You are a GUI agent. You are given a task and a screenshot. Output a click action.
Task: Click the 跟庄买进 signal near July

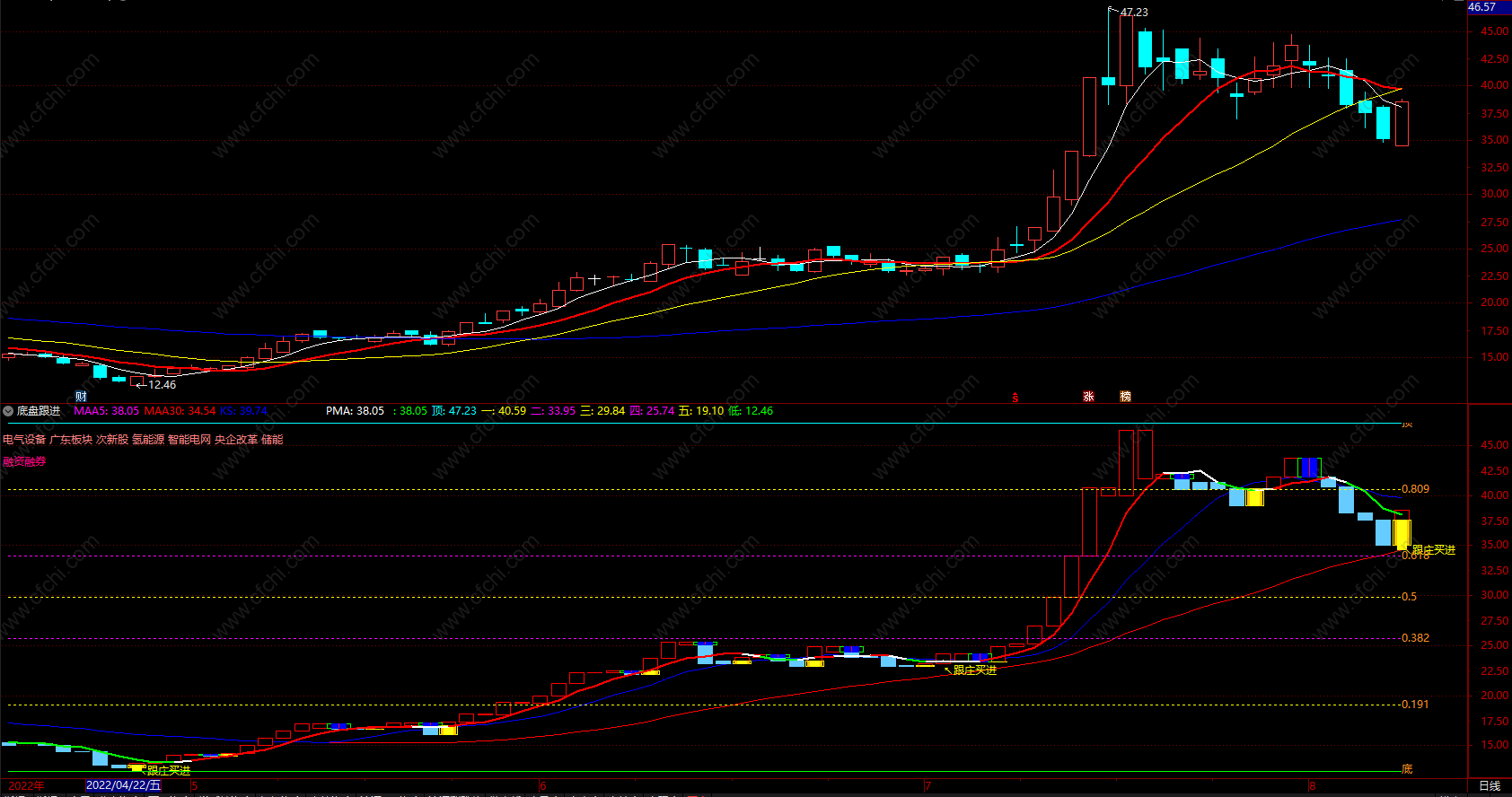click(975, 670)
